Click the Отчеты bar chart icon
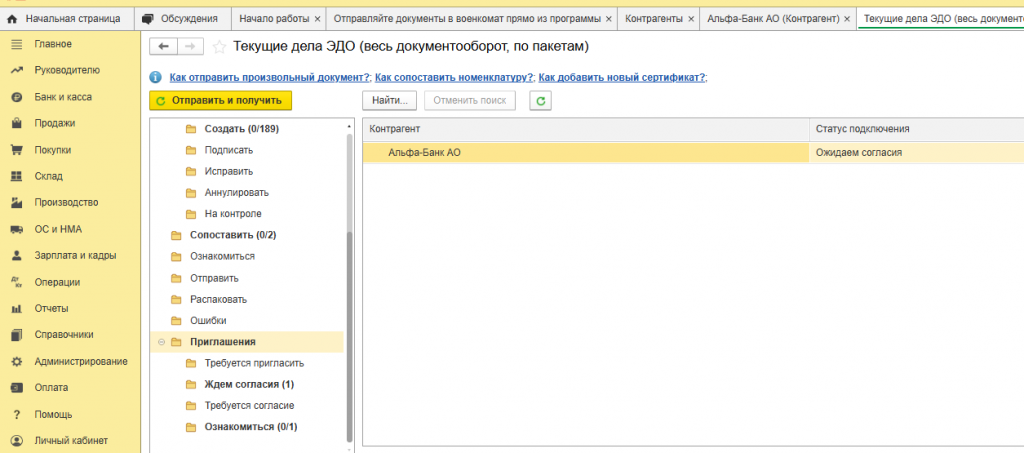 [x=18, y=309]
